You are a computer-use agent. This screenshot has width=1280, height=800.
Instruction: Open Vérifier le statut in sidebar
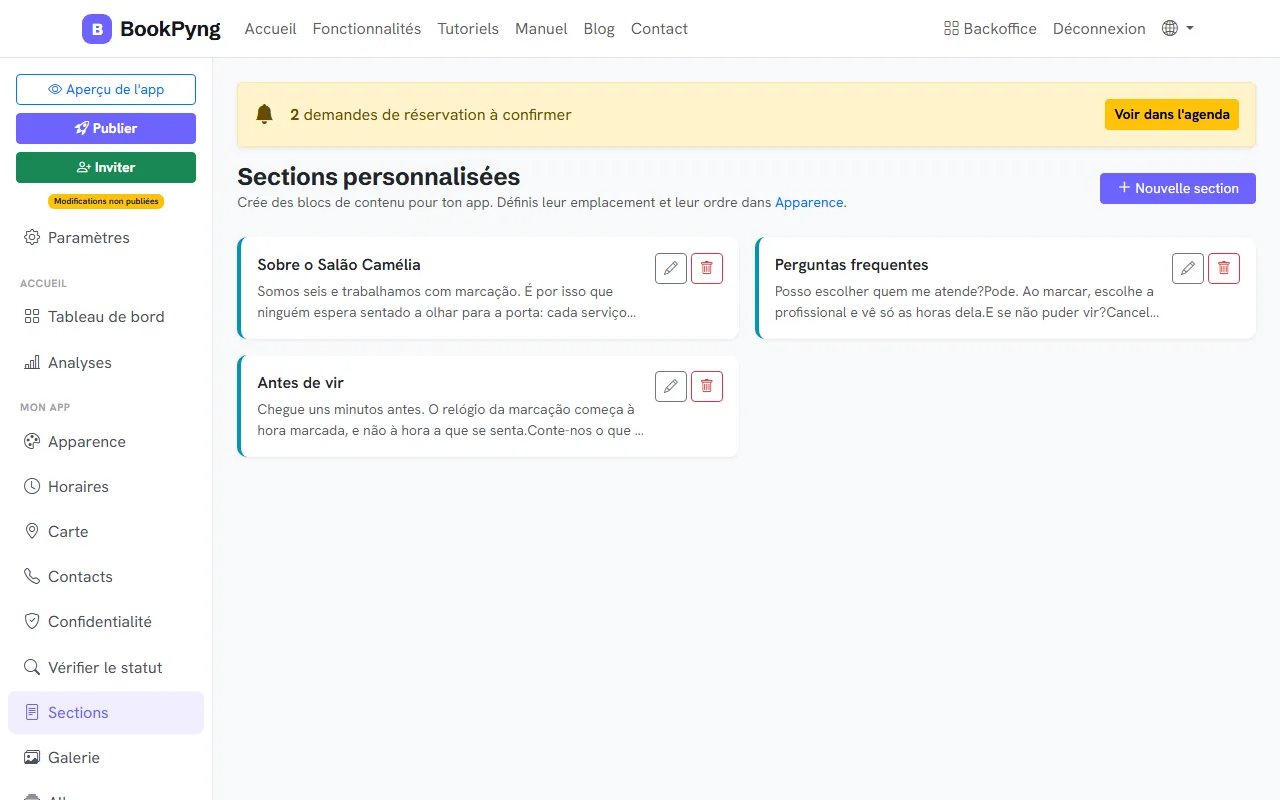[x=106, y=668]
